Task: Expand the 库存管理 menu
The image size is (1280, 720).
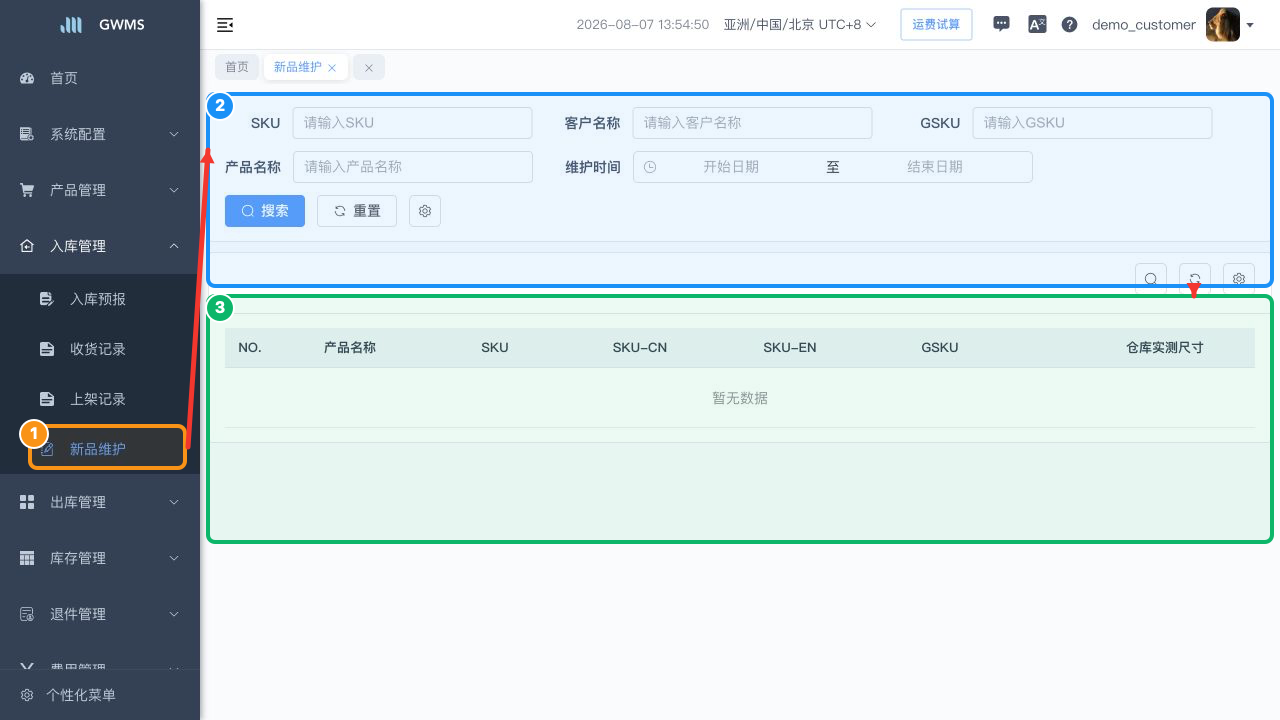Action: point(100,558)
